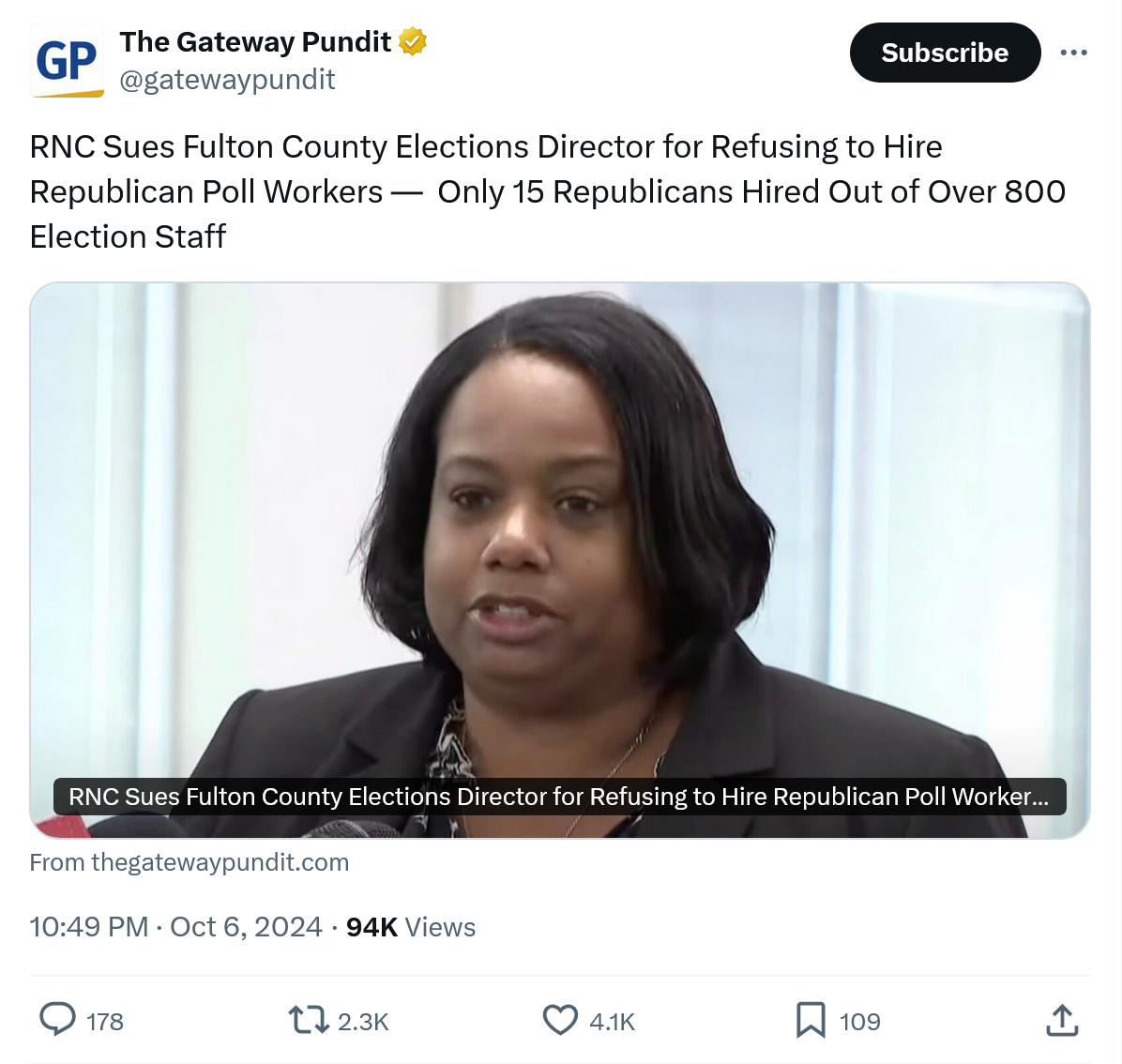Viewport: 1122px width, 1064px height.
Task: Click the 109 bookmarks count
Action: click(859, 1021)
